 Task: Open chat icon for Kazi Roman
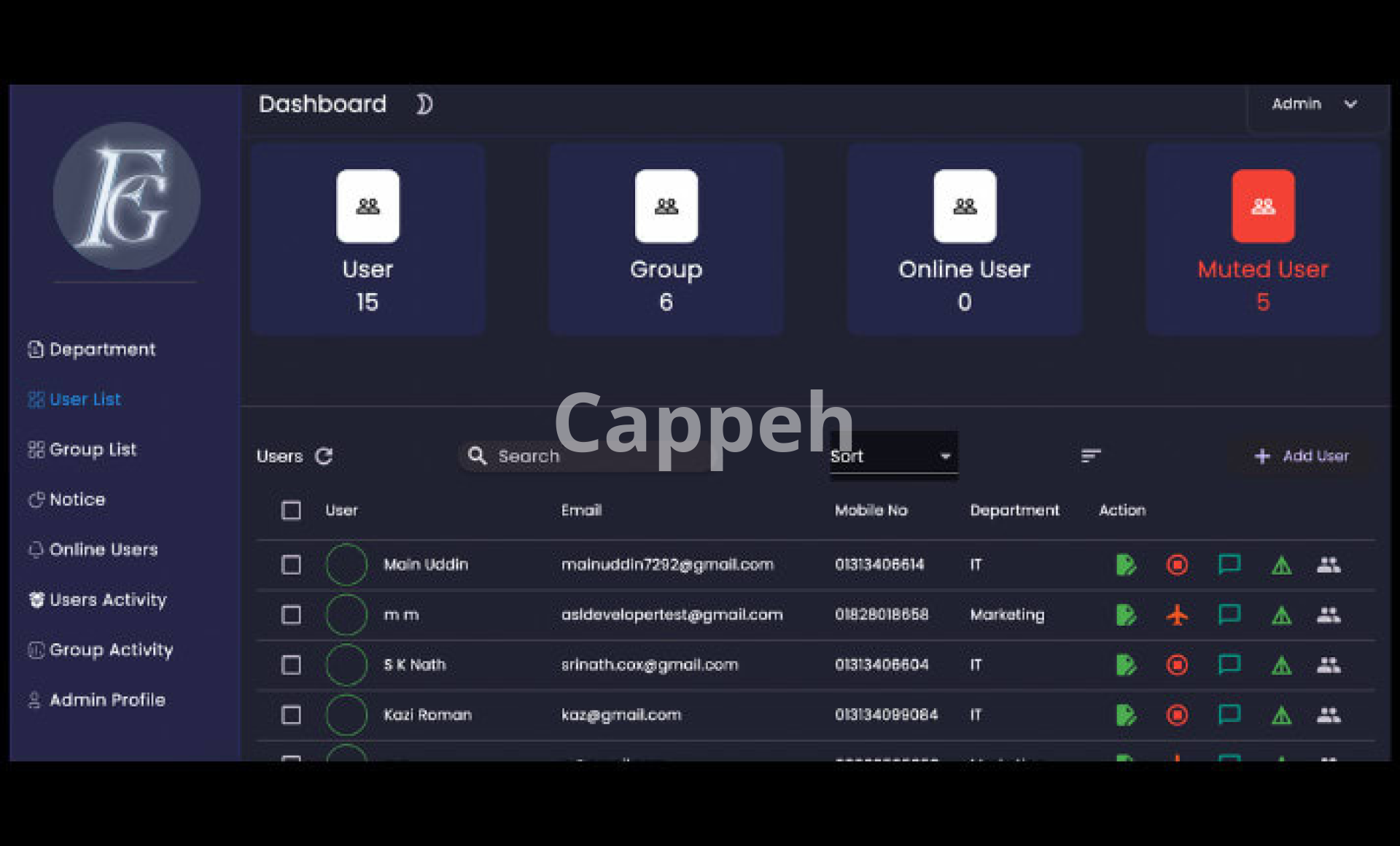pos(1229,715)
